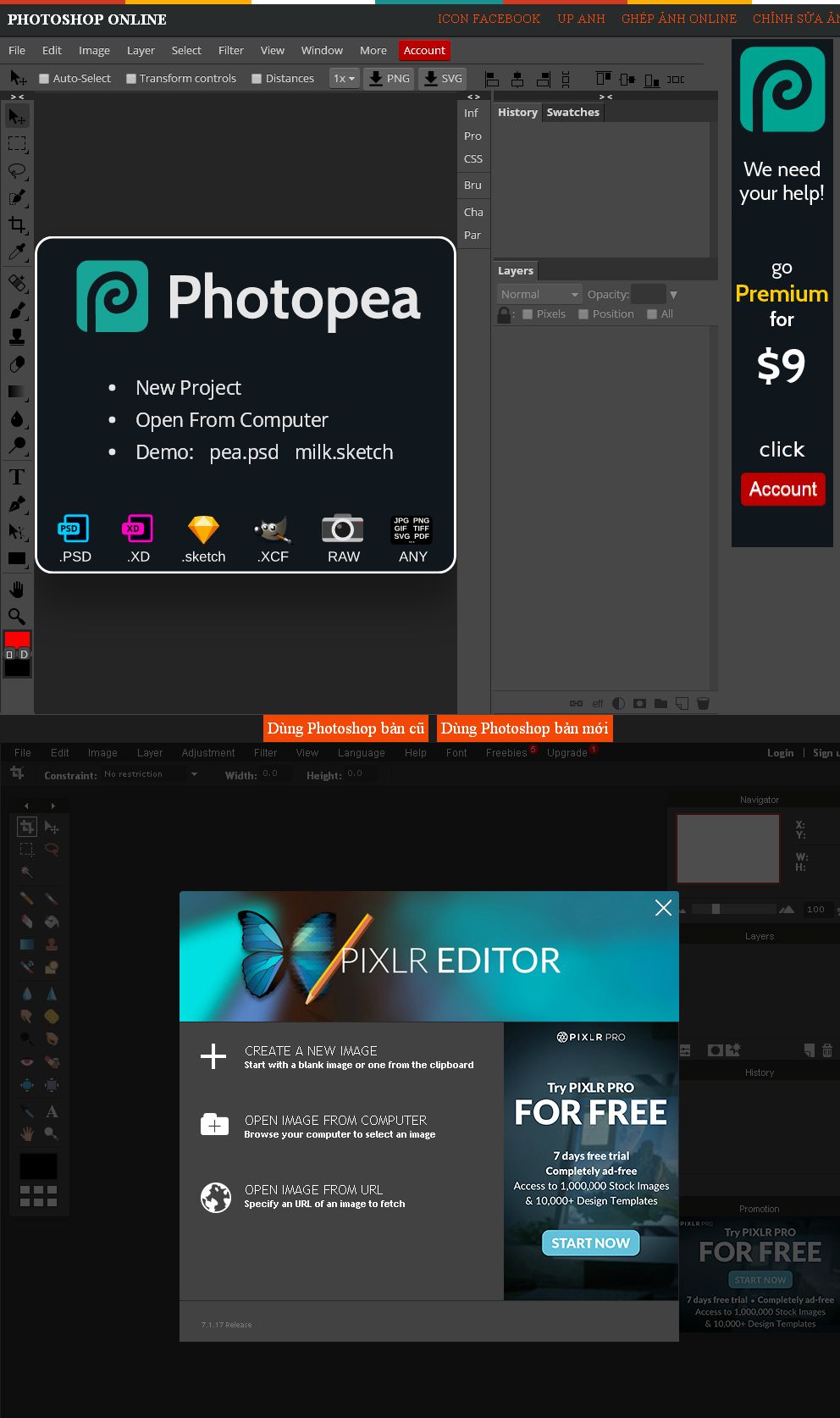This screenshot has height=1418, width=840.
Task: Pick the Blur droplet tool in Photopea
Action: (x=17, y=418)
